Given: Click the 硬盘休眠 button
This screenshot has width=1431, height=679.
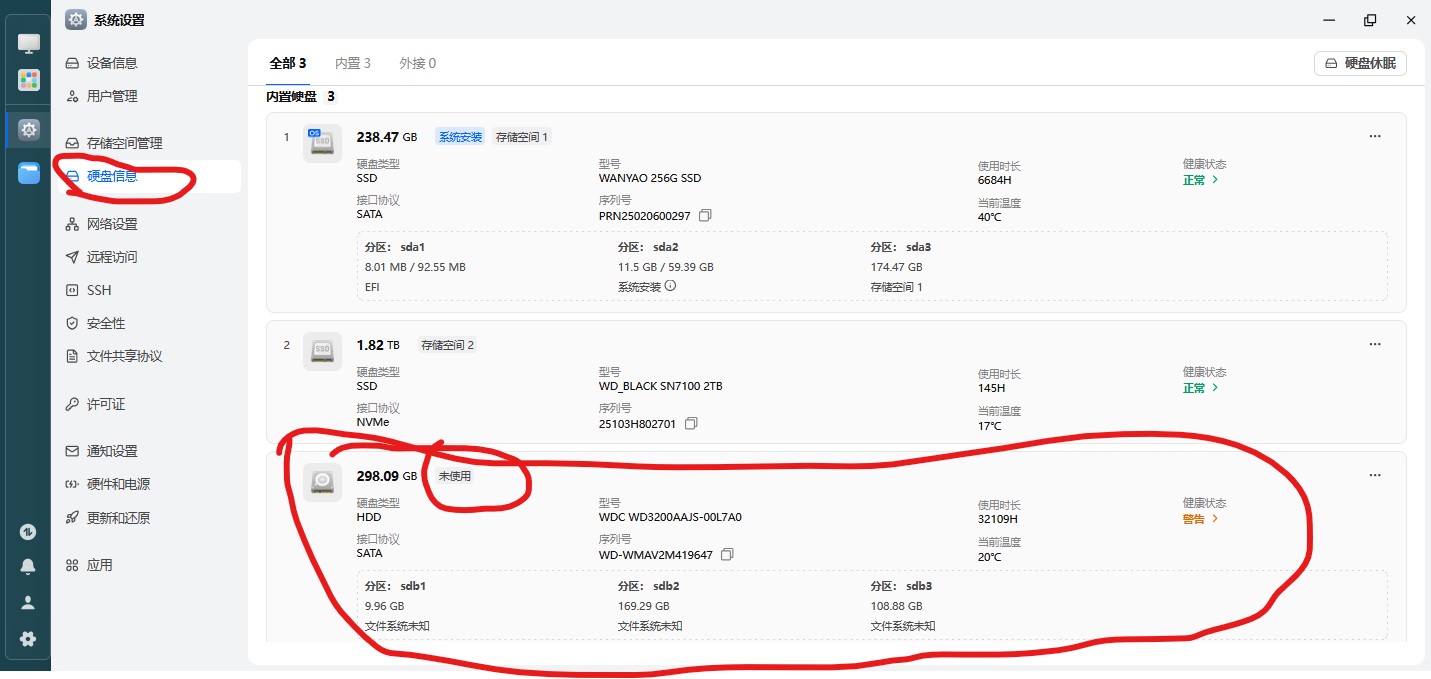Looking at the screenshot, I should click(1360, 63).
